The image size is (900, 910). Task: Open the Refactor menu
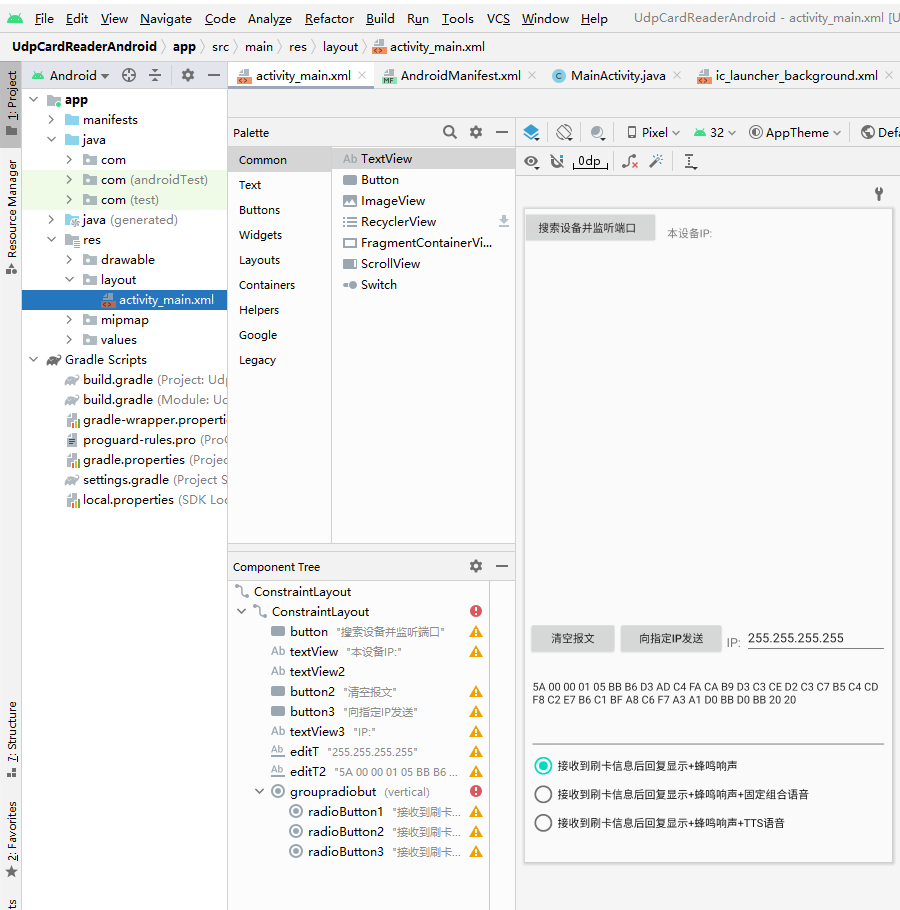pos(329,18)
